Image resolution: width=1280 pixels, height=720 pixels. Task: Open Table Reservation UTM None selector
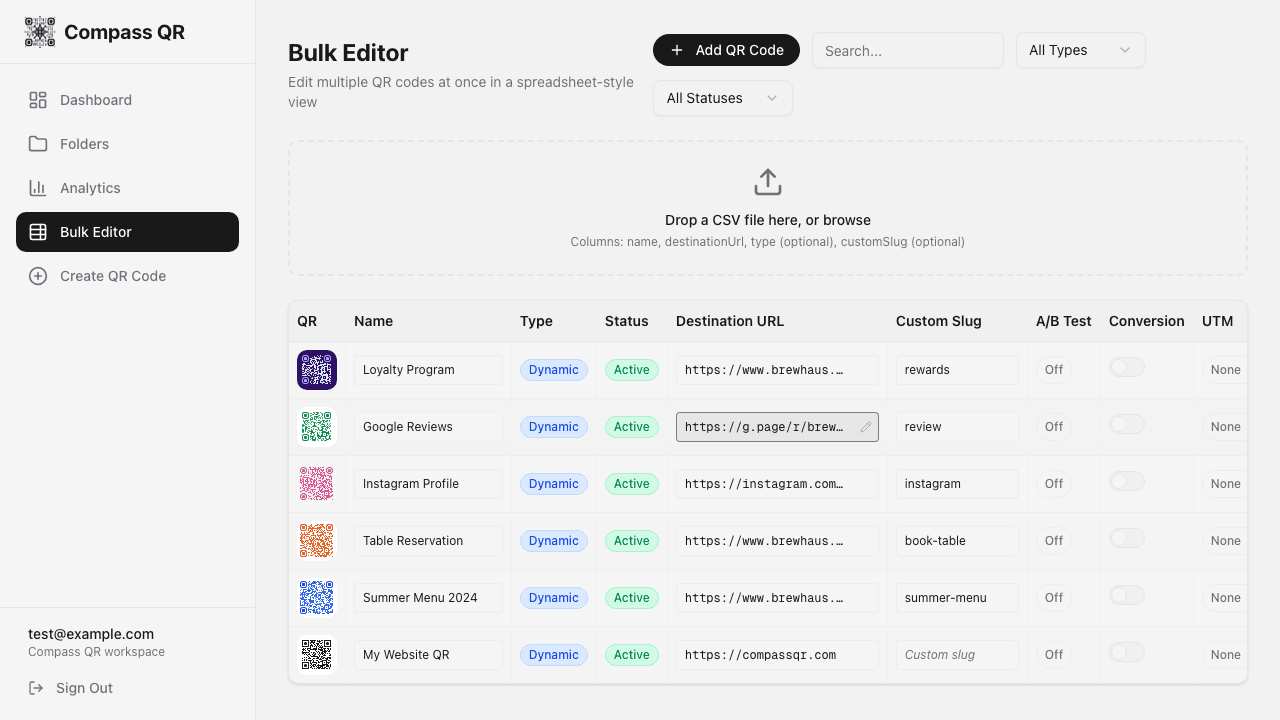1225,541
